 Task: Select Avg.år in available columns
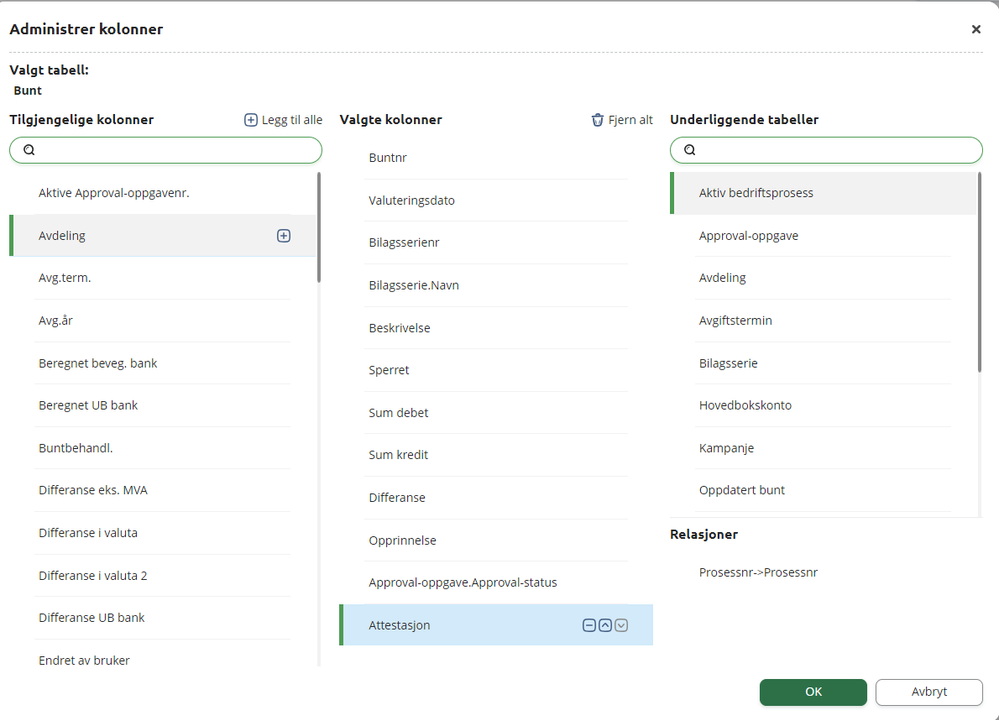pos(162,320)
